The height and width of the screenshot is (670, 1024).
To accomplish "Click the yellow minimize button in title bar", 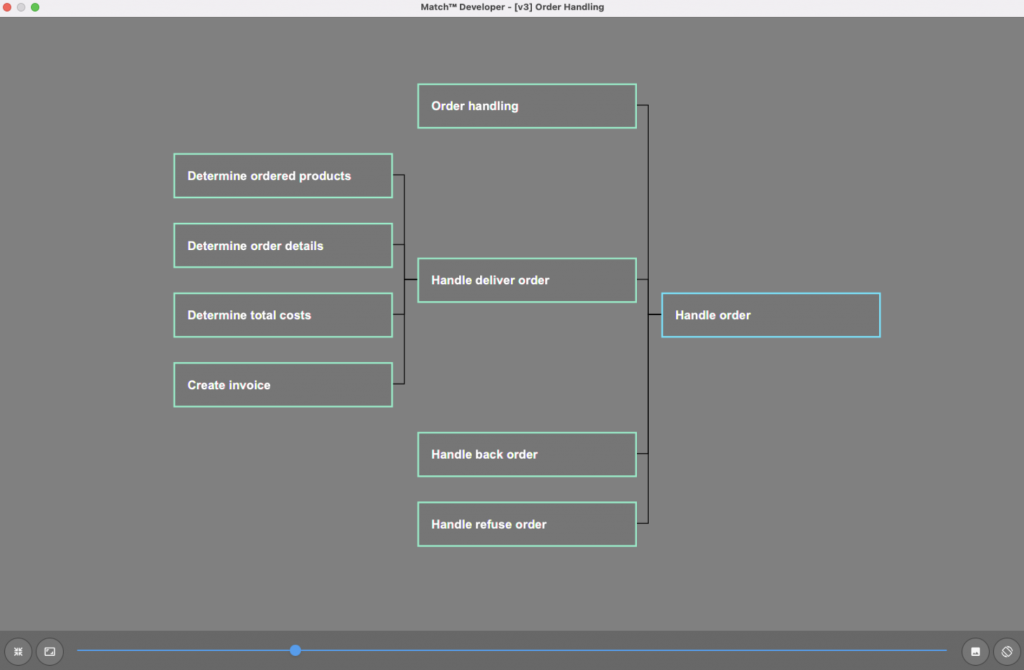I will click(x=21, y=7).
